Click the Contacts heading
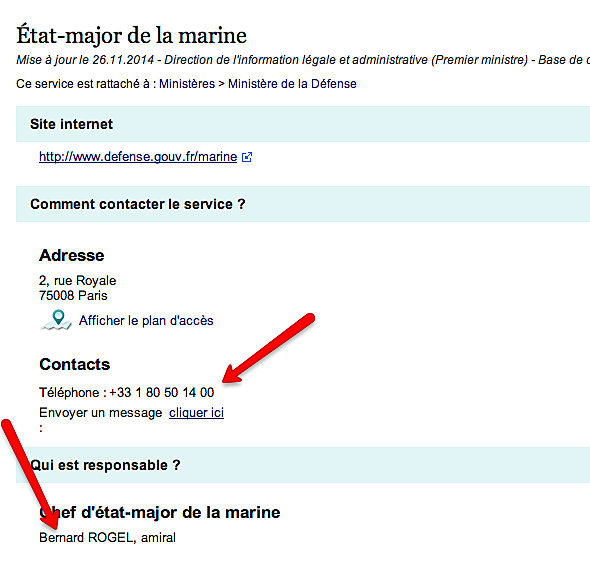 [75, 364]
